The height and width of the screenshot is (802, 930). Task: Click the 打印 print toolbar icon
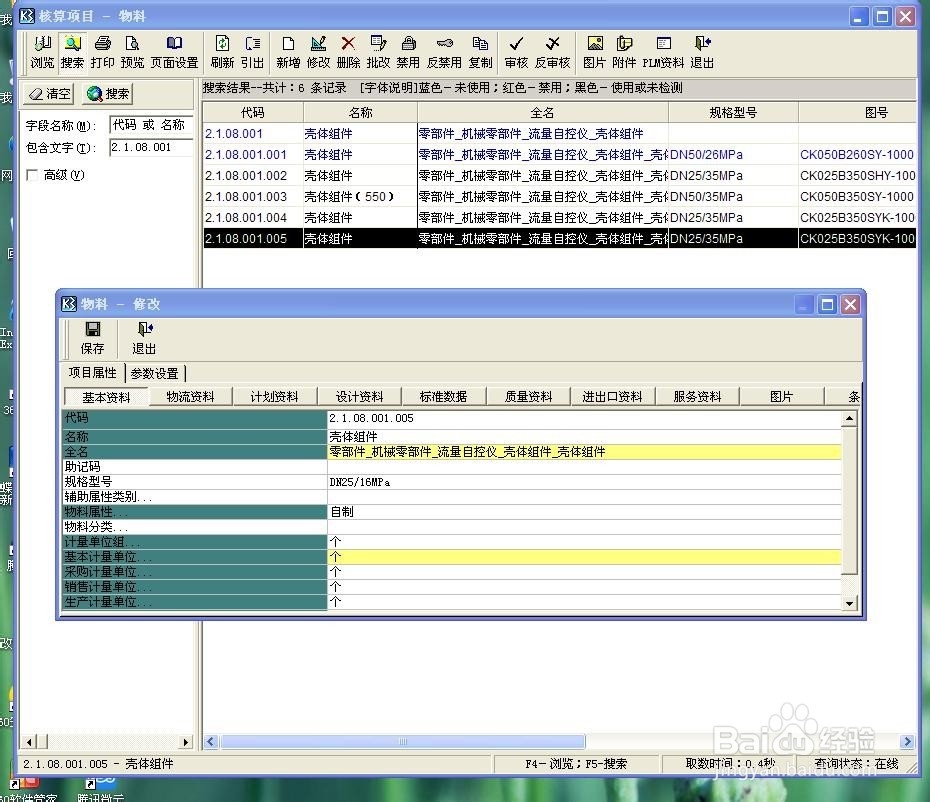coord(102,52)
